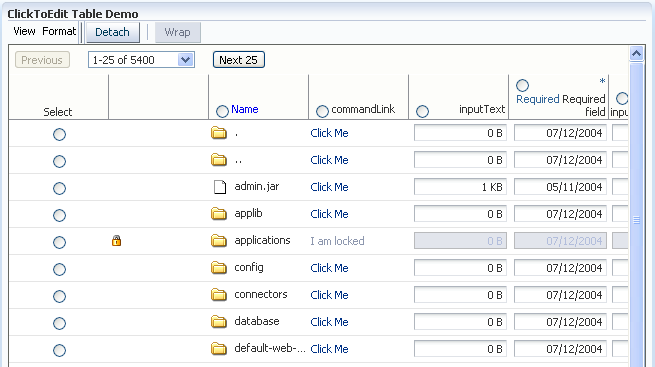Click the 05/11/2004 date field for admin.jar
Image resolution: width=655 pixels, height=367 pixels.
(560, 187)
